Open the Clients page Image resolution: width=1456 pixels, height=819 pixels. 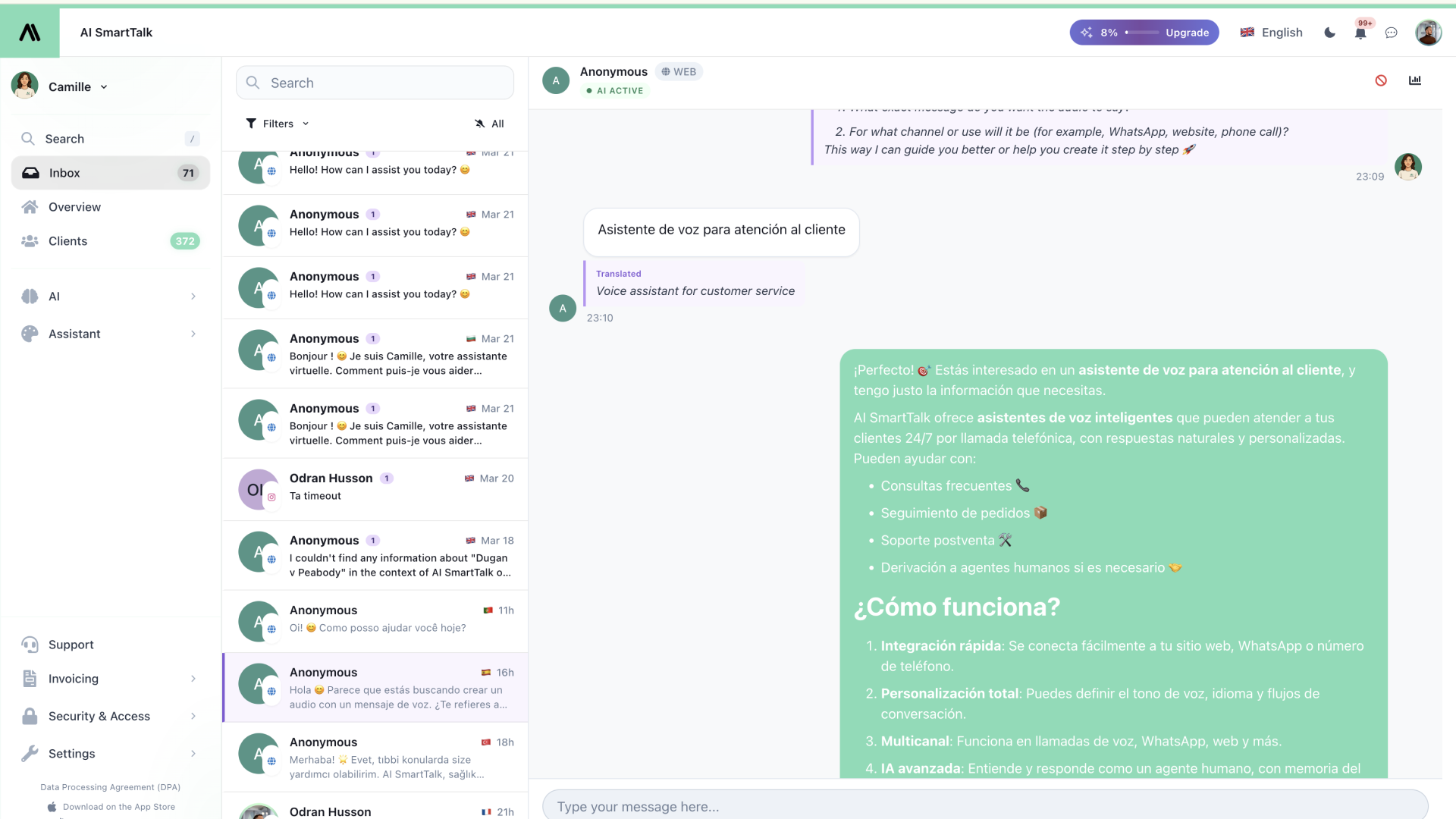[111, 241]
